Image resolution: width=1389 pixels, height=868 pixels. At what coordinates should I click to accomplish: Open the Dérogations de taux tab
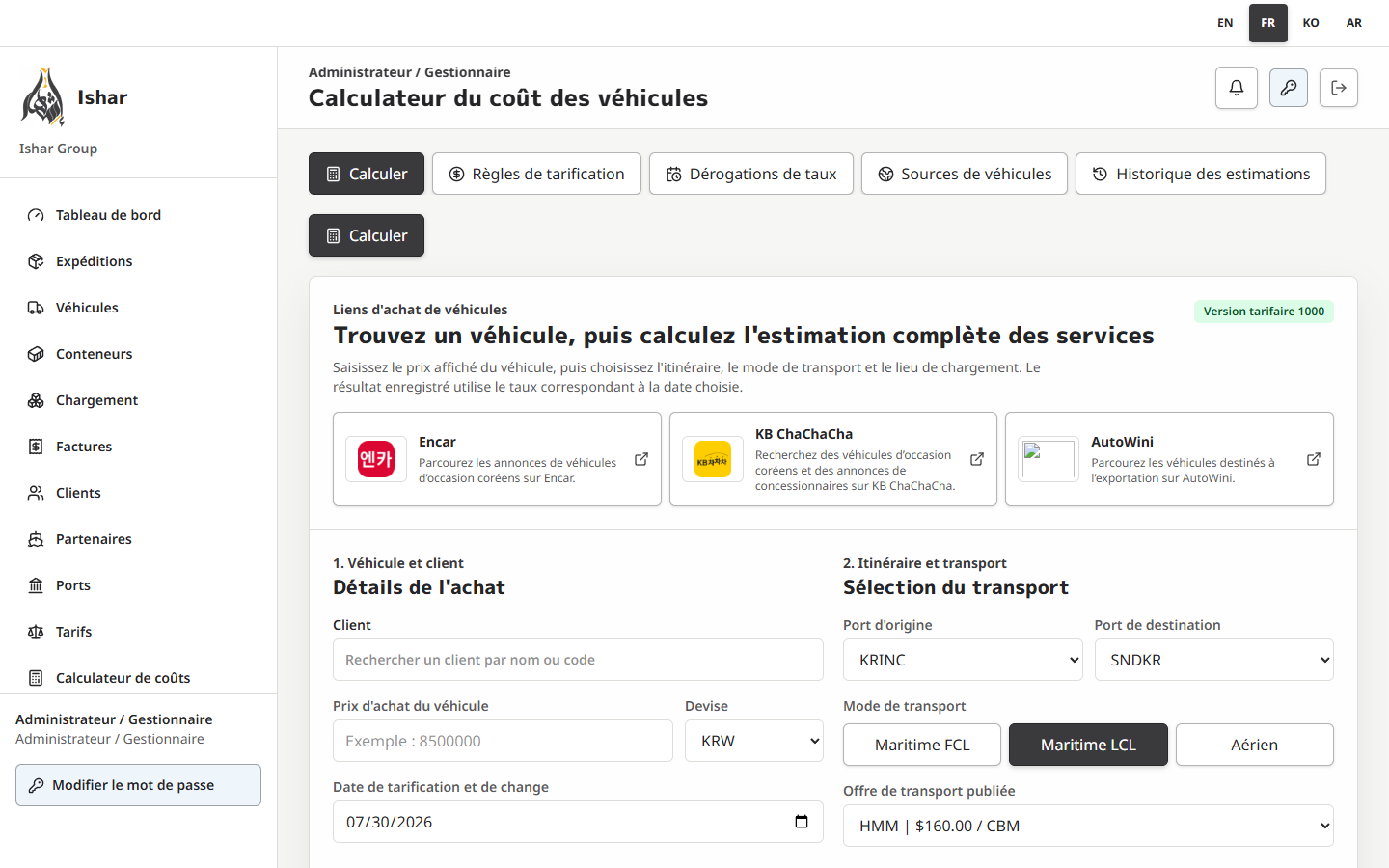(751, 174)
